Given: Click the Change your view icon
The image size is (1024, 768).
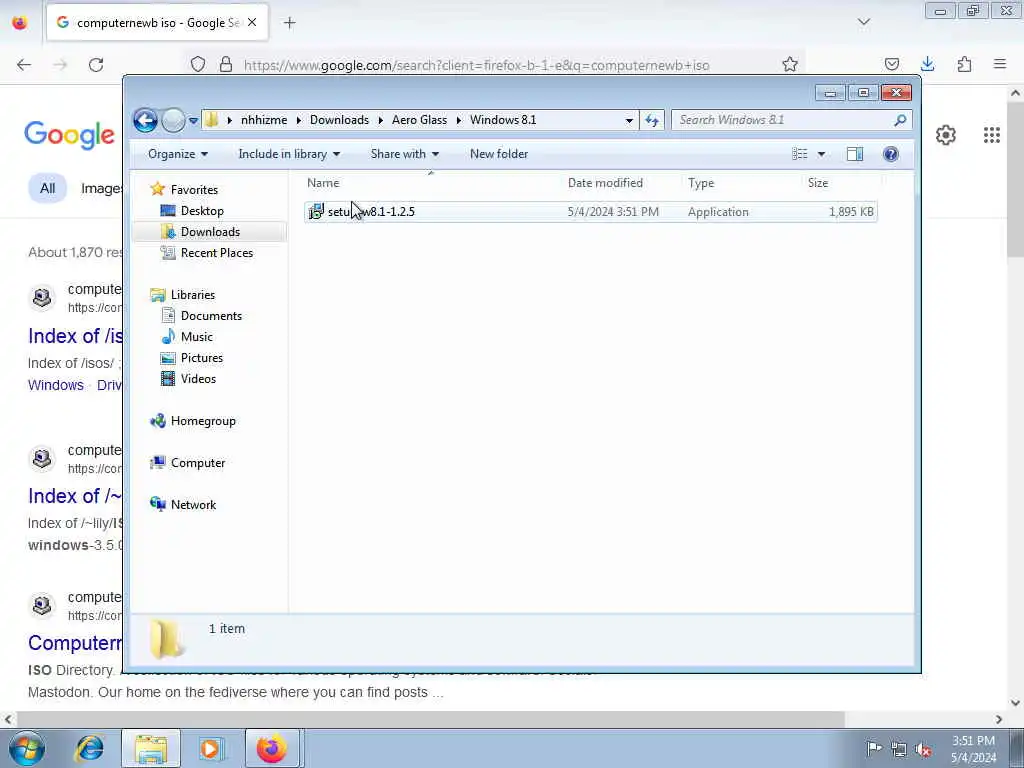Looking at the screenshot, I should pyautogui.click(x=800, y=154).
